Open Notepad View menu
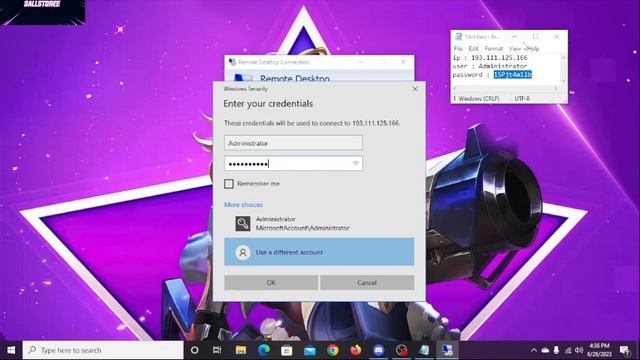This screenshot has height=360, width=640. point(515,49)
